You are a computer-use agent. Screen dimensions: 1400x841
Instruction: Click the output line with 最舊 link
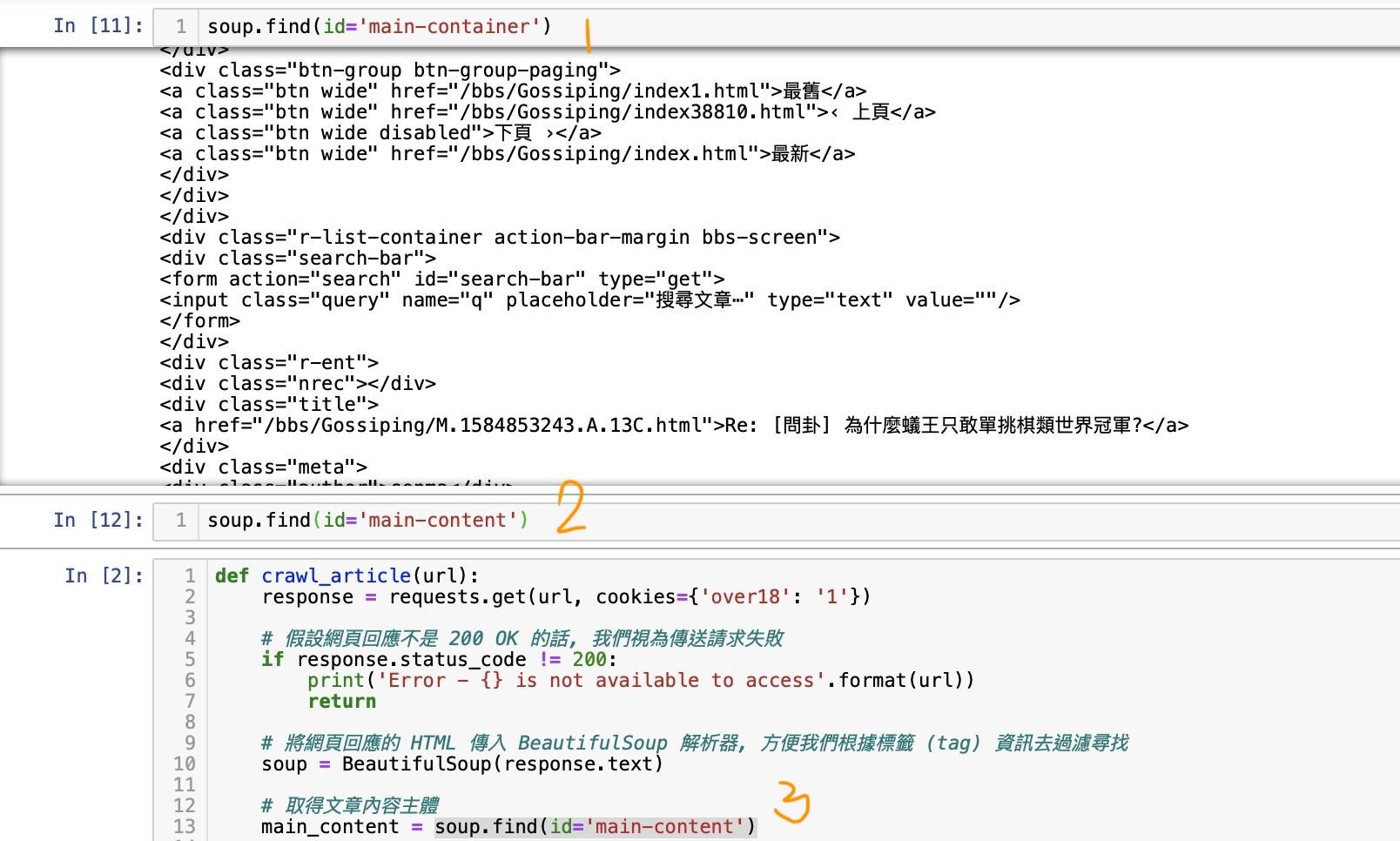(x=513, y=91)
